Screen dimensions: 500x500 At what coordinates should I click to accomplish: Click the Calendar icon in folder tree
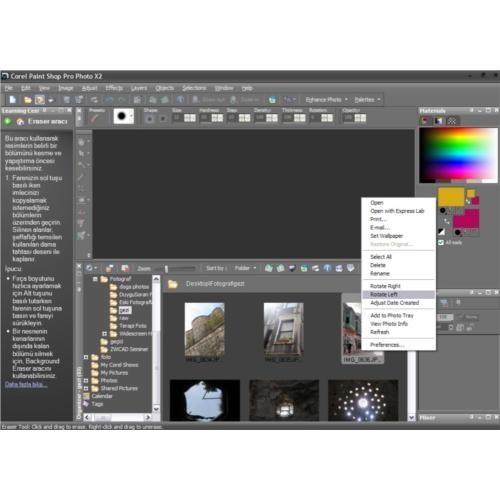click(87, 396)
